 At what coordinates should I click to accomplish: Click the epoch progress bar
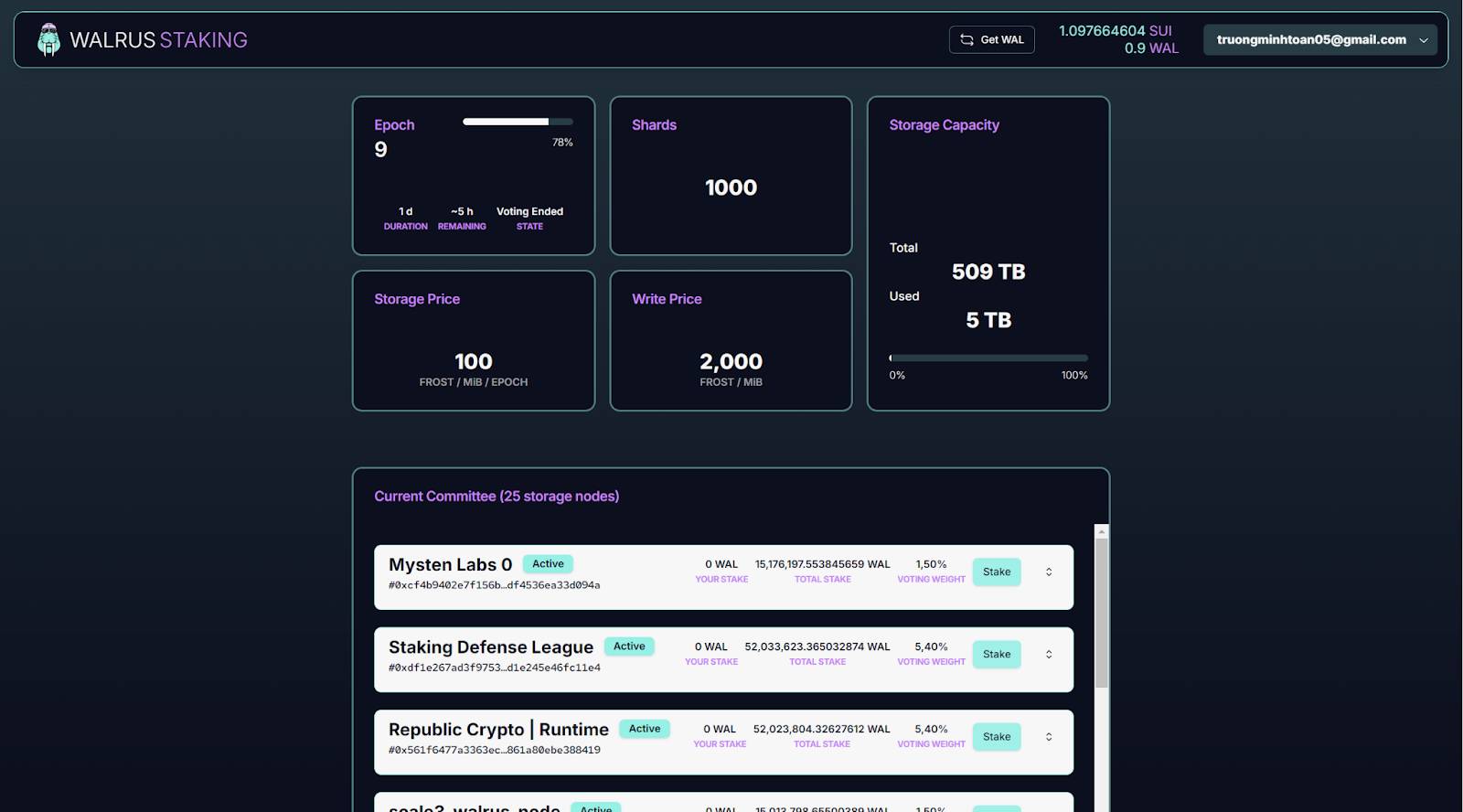pyautogui.click(x=518, y=122)
